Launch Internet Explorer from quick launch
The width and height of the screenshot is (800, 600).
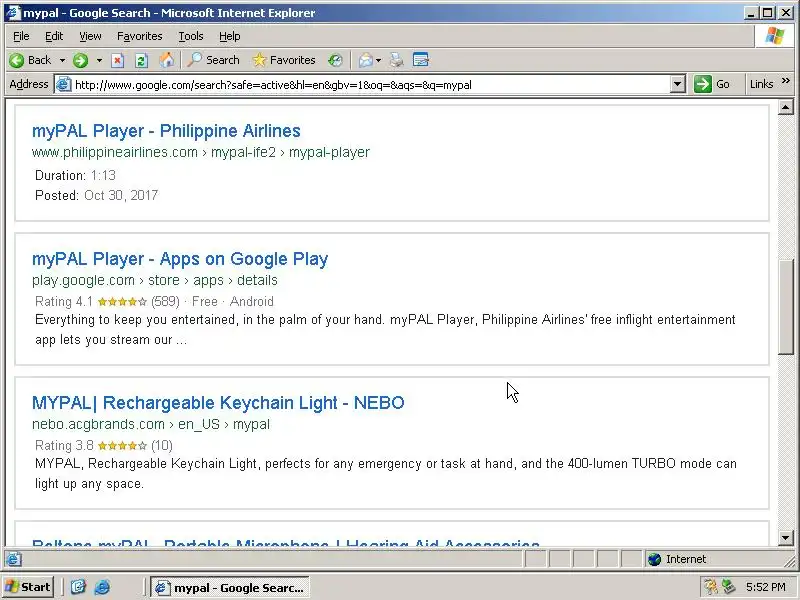102,587
